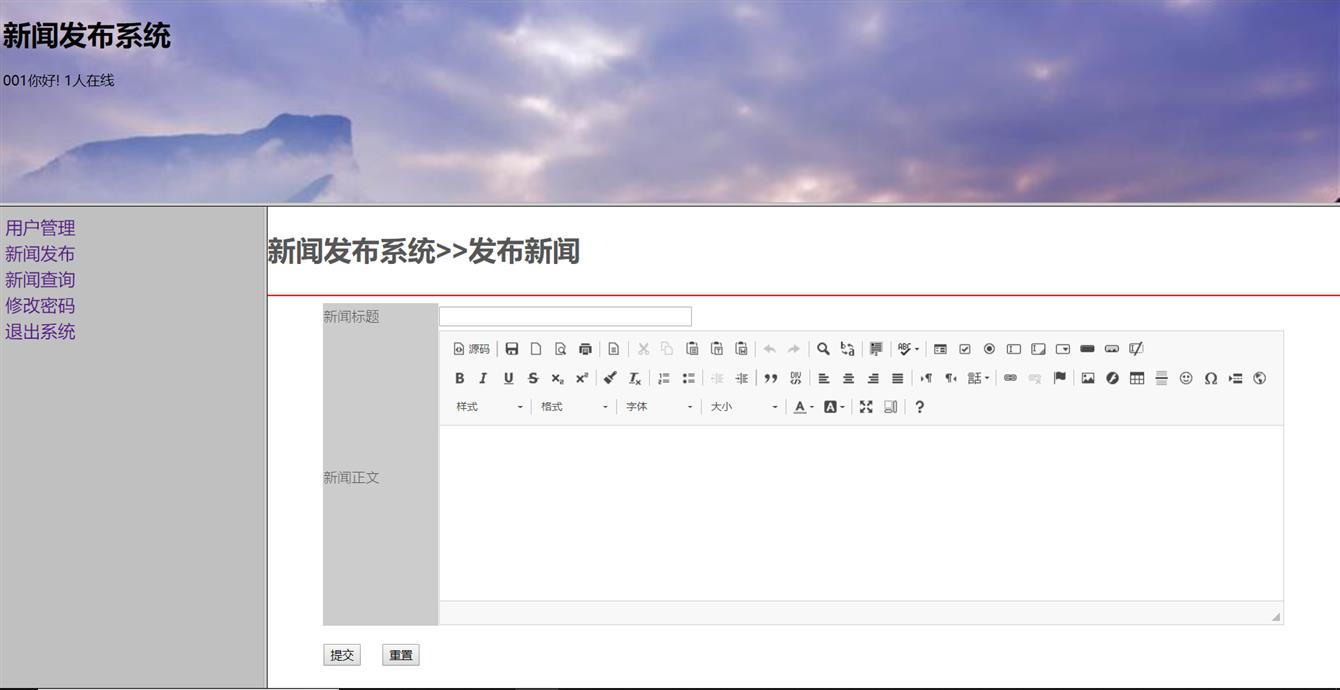Open the text color picker
The image size is (1340, 690).
click(803, 407)
